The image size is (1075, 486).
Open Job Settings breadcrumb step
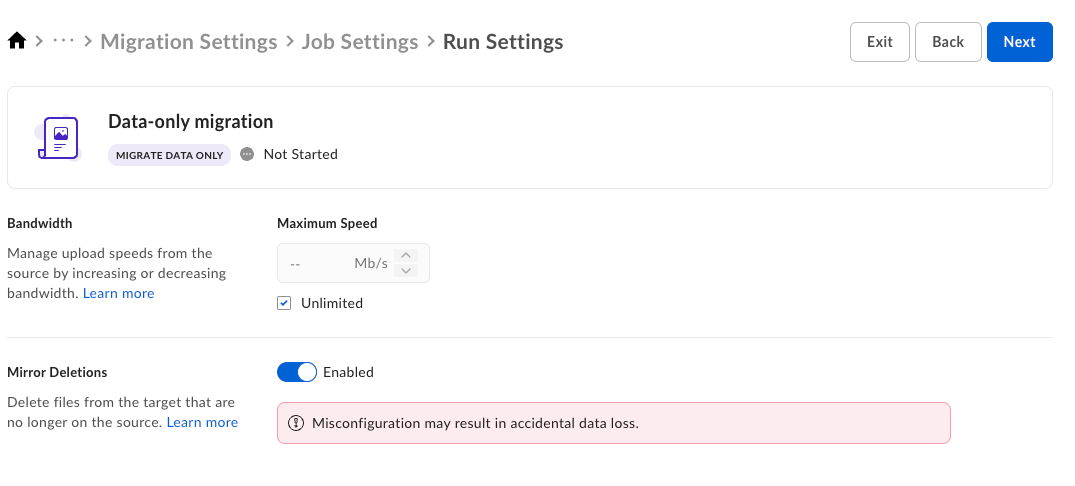click(359, 42)
